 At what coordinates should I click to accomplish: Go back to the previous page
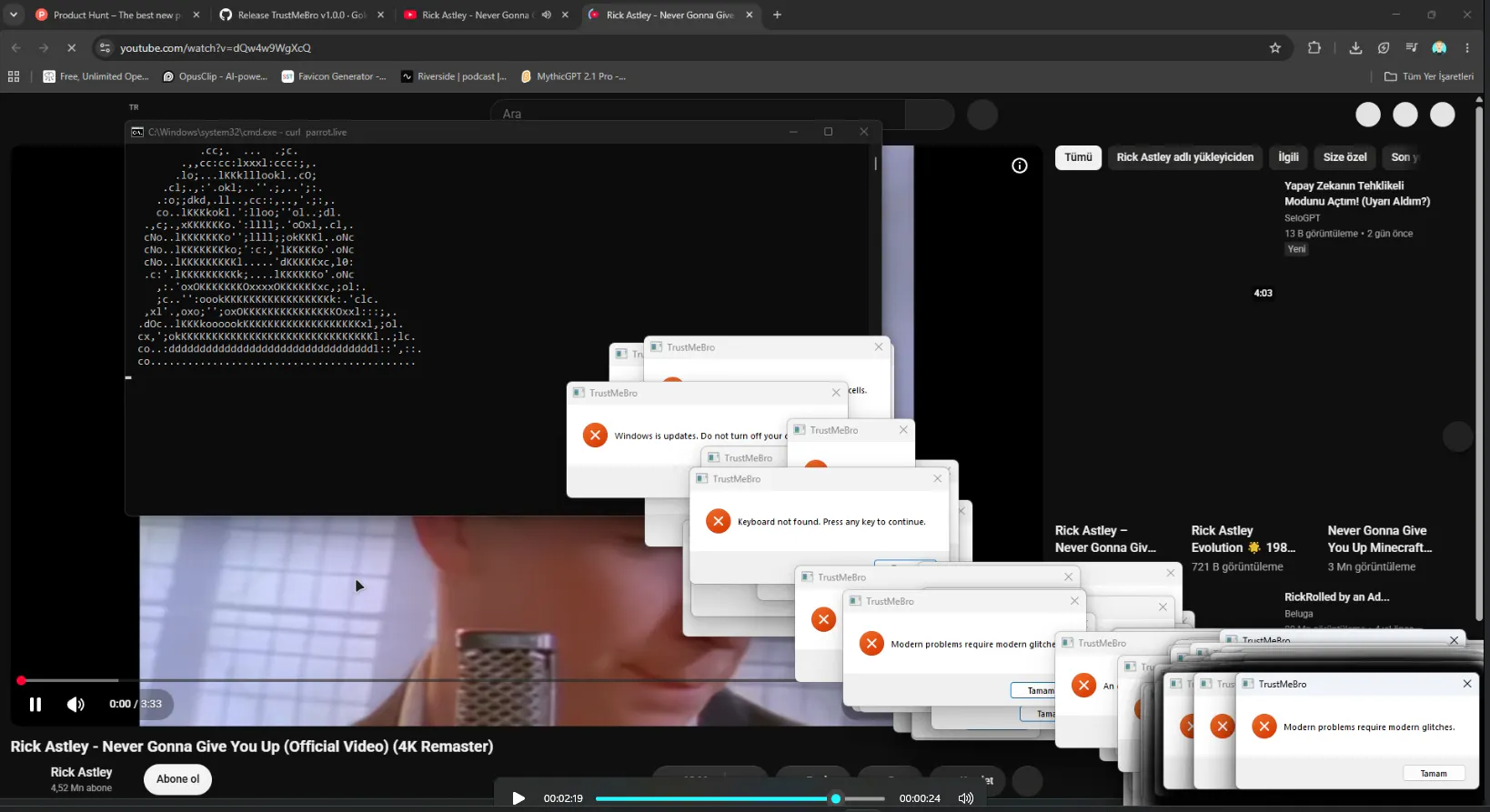click(x=15, y=47)
